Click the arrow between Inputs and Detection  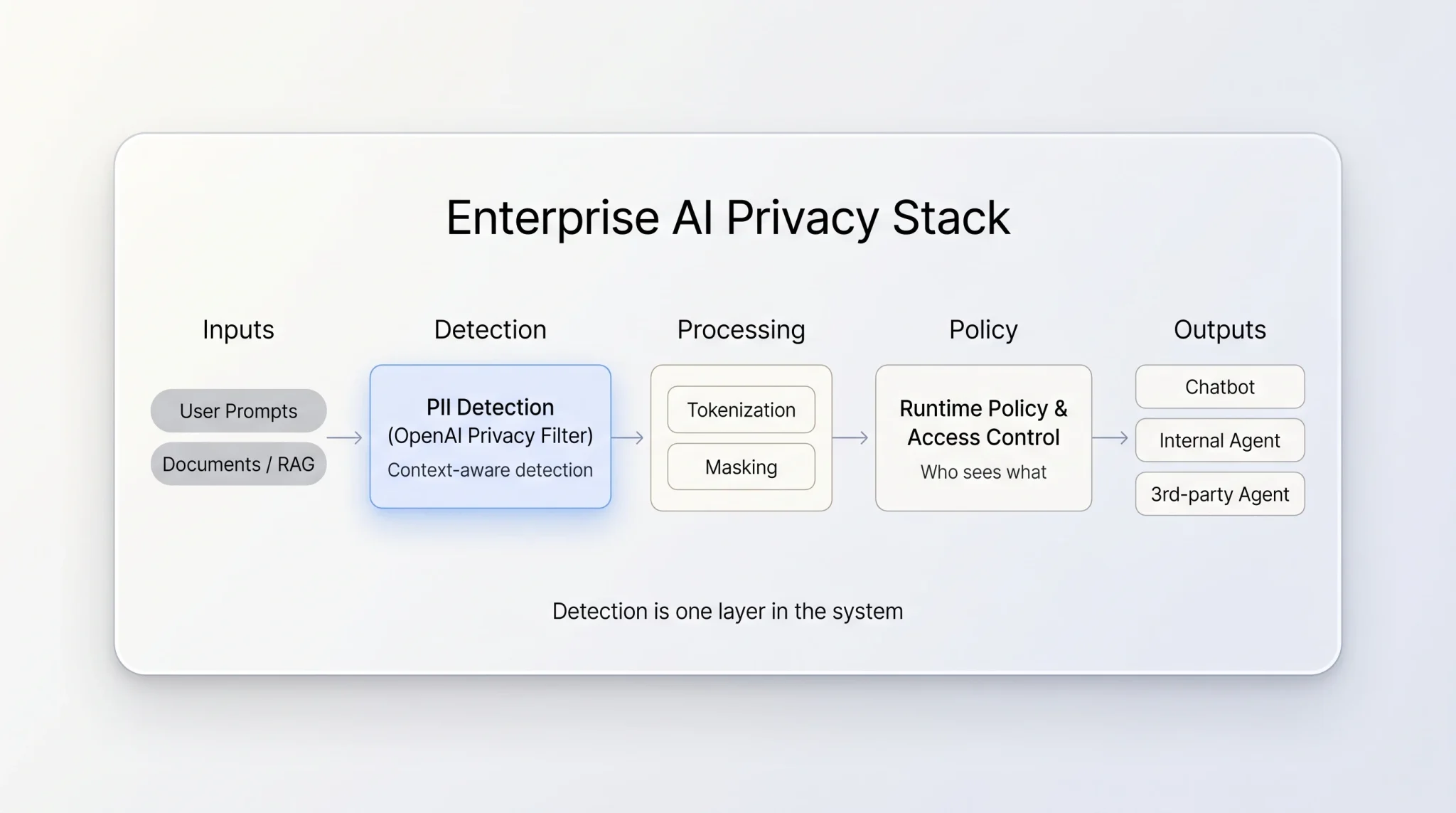[x=345, y=438]
